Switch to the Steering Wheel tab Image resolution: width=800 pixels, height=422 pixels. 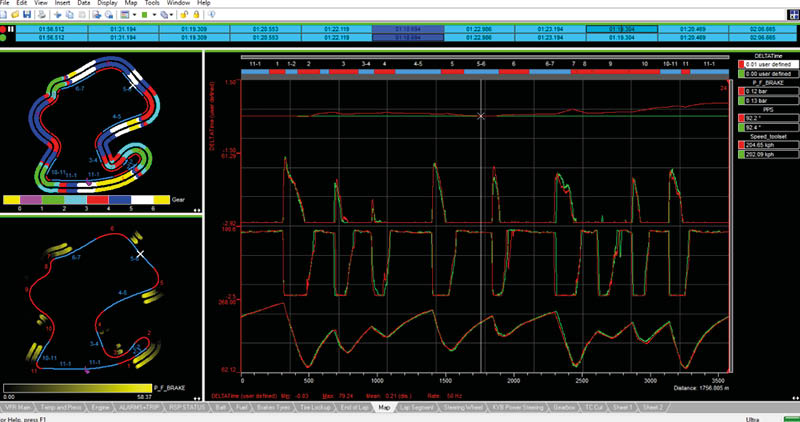pos(462,407)
